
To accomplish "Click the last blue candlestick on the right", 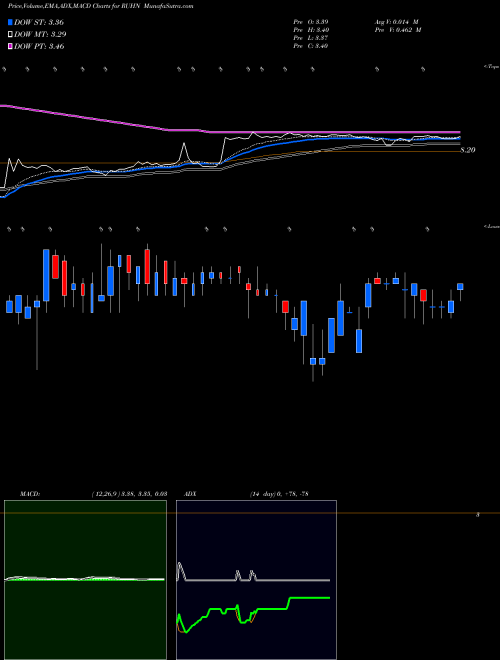I will pyautogui.click(x=460, y=287).
